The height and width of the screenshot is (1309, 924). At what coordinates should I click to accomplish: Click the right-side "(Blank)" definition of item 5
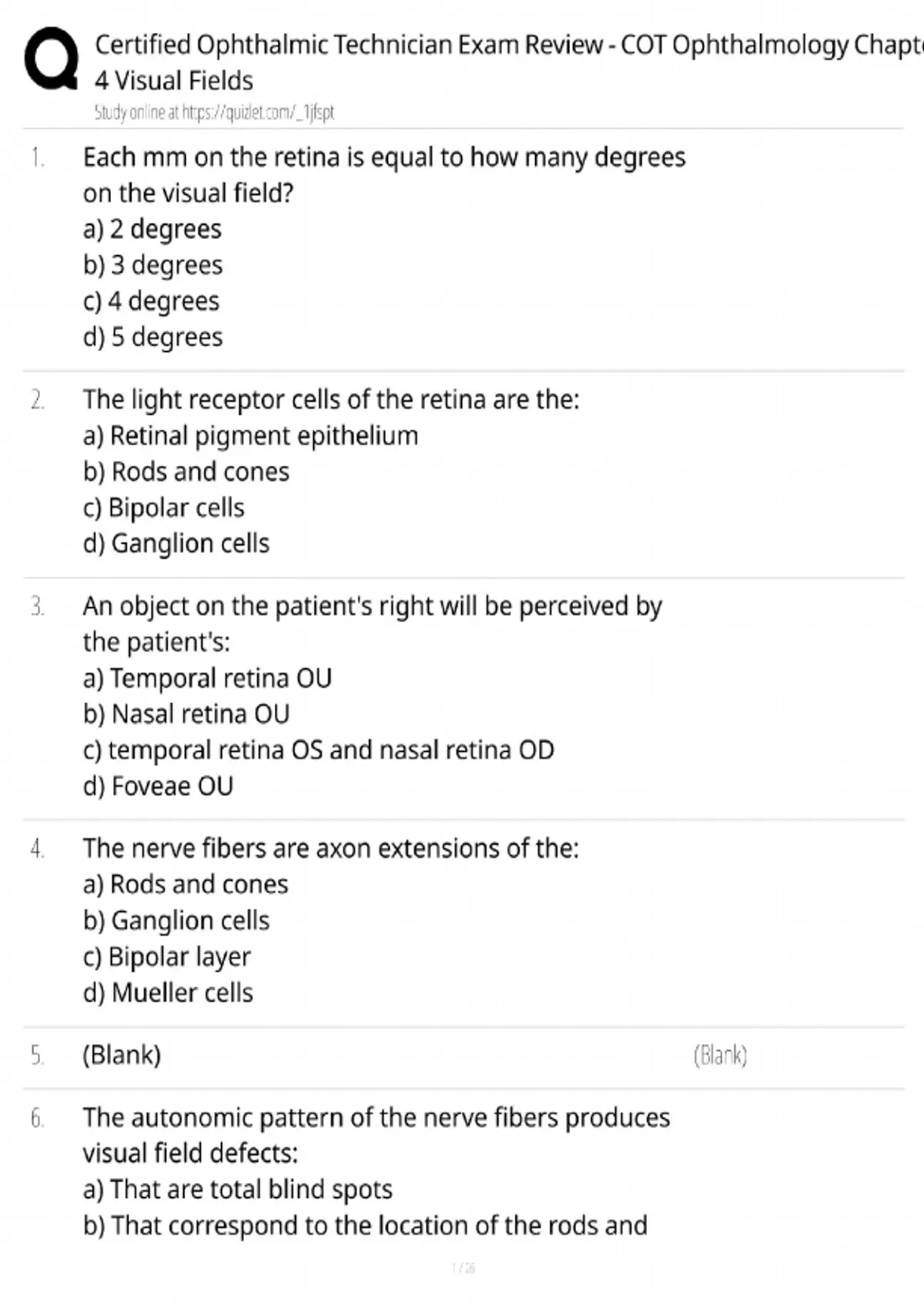click(x=720, y=1055)
